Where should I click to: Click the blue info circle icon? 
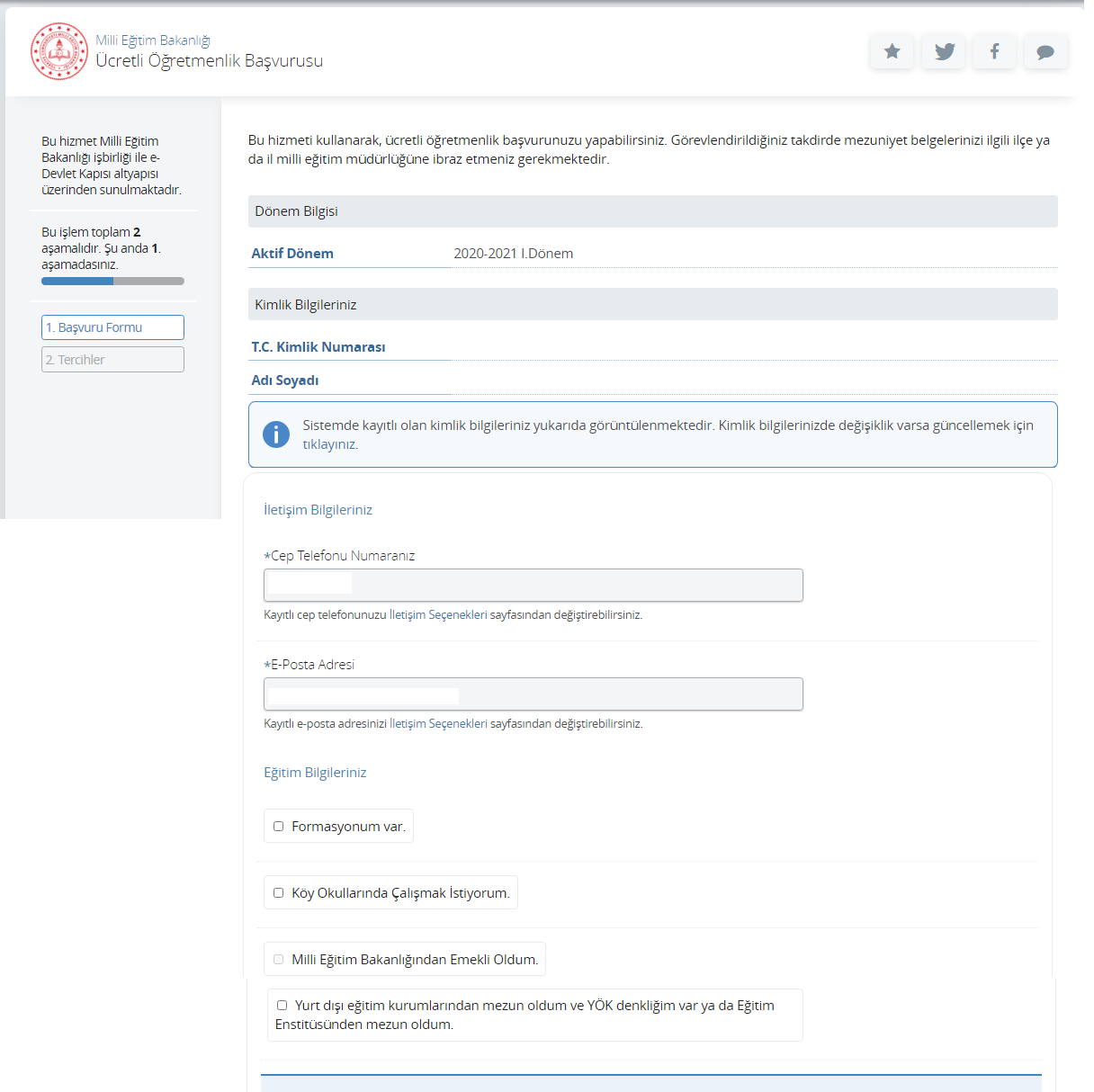click(276, 434)
